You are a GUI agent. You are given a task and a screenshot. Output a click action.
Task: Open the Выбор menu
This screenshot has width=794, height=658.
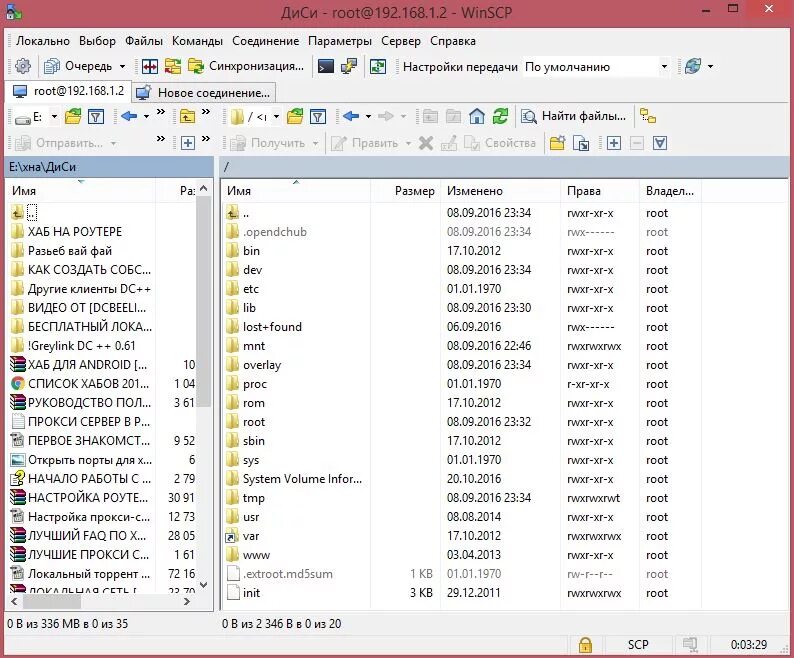tap(97, 41)
